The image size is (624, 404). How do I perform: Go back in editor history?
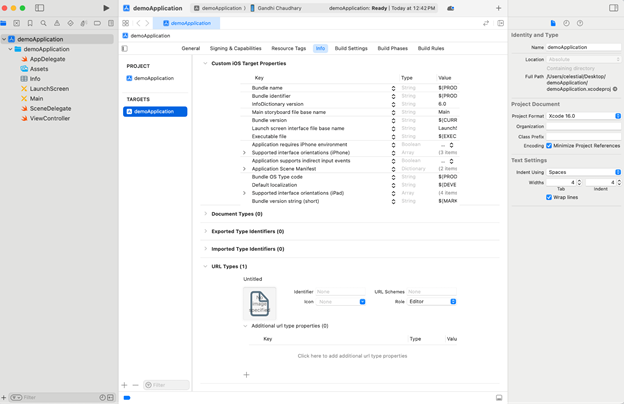click(138, 23)
